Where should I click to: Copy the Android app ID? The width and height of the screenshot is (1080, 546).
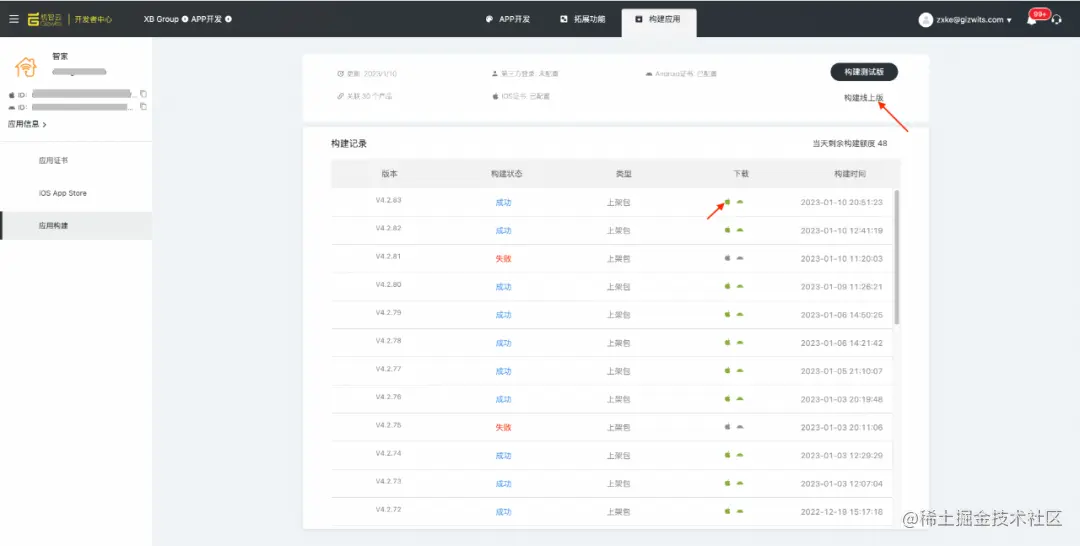point(143,107)
